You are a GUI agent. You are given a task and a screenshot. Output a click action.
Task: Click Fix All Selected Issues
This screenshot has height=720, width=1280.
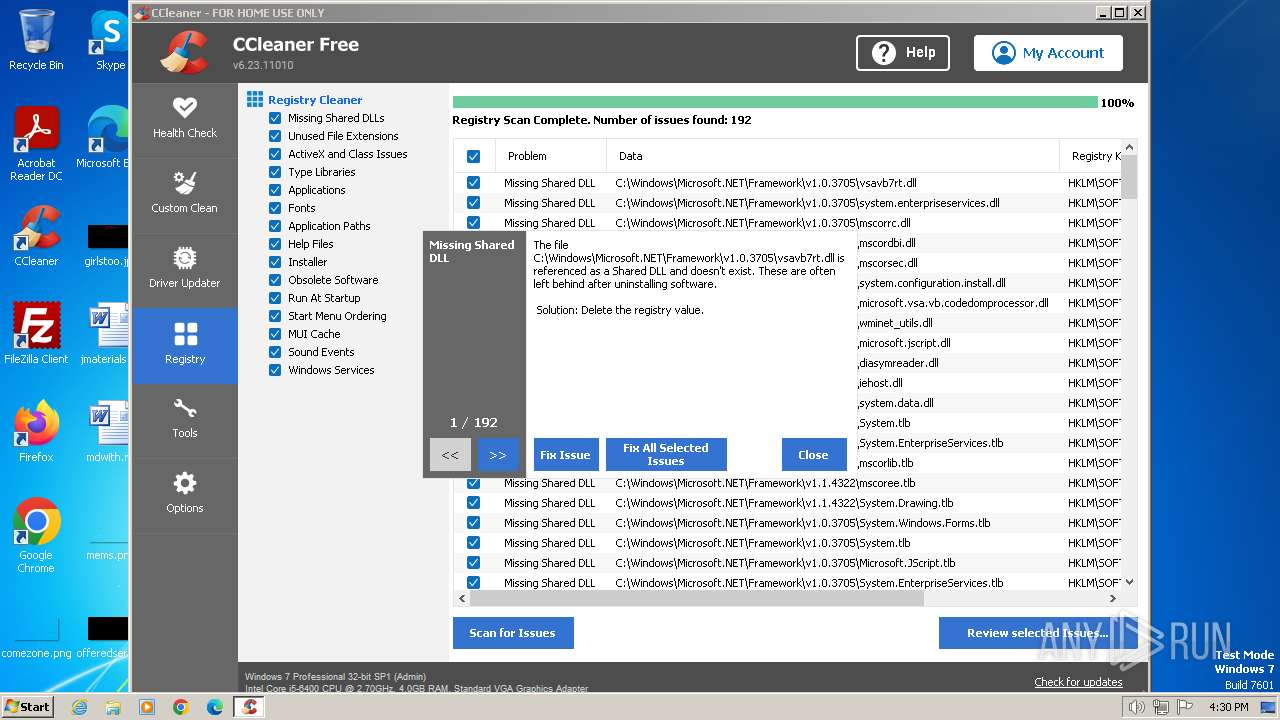[666, 455]
